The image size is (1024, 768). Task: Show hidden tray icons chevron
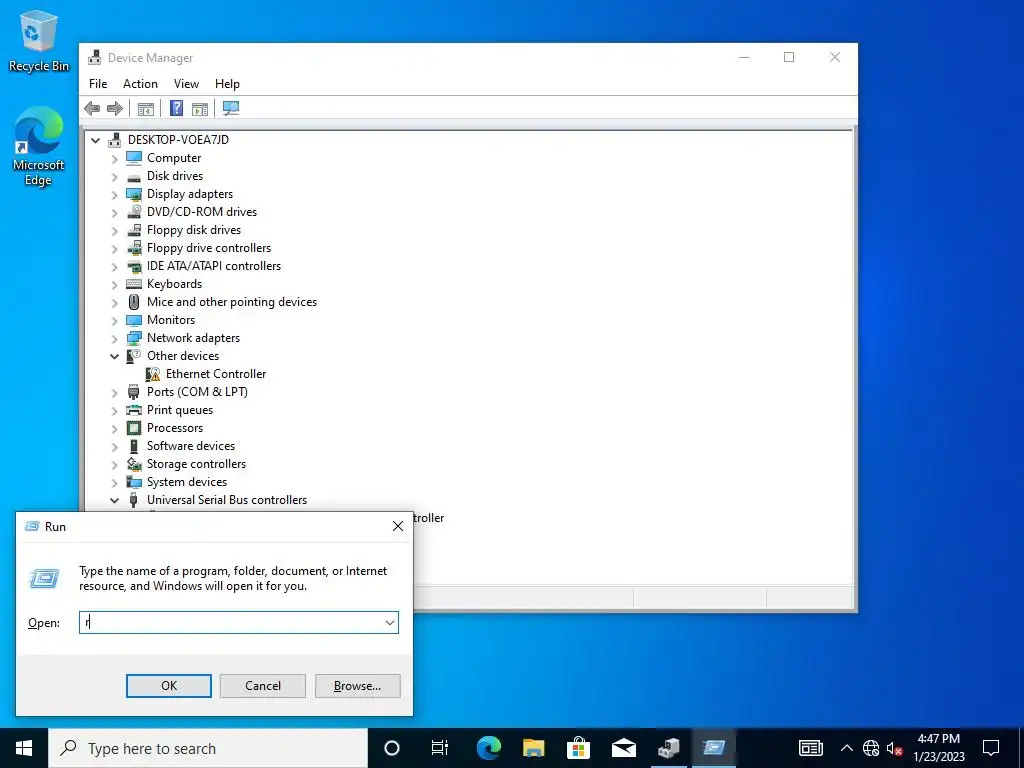pos(846,748)
